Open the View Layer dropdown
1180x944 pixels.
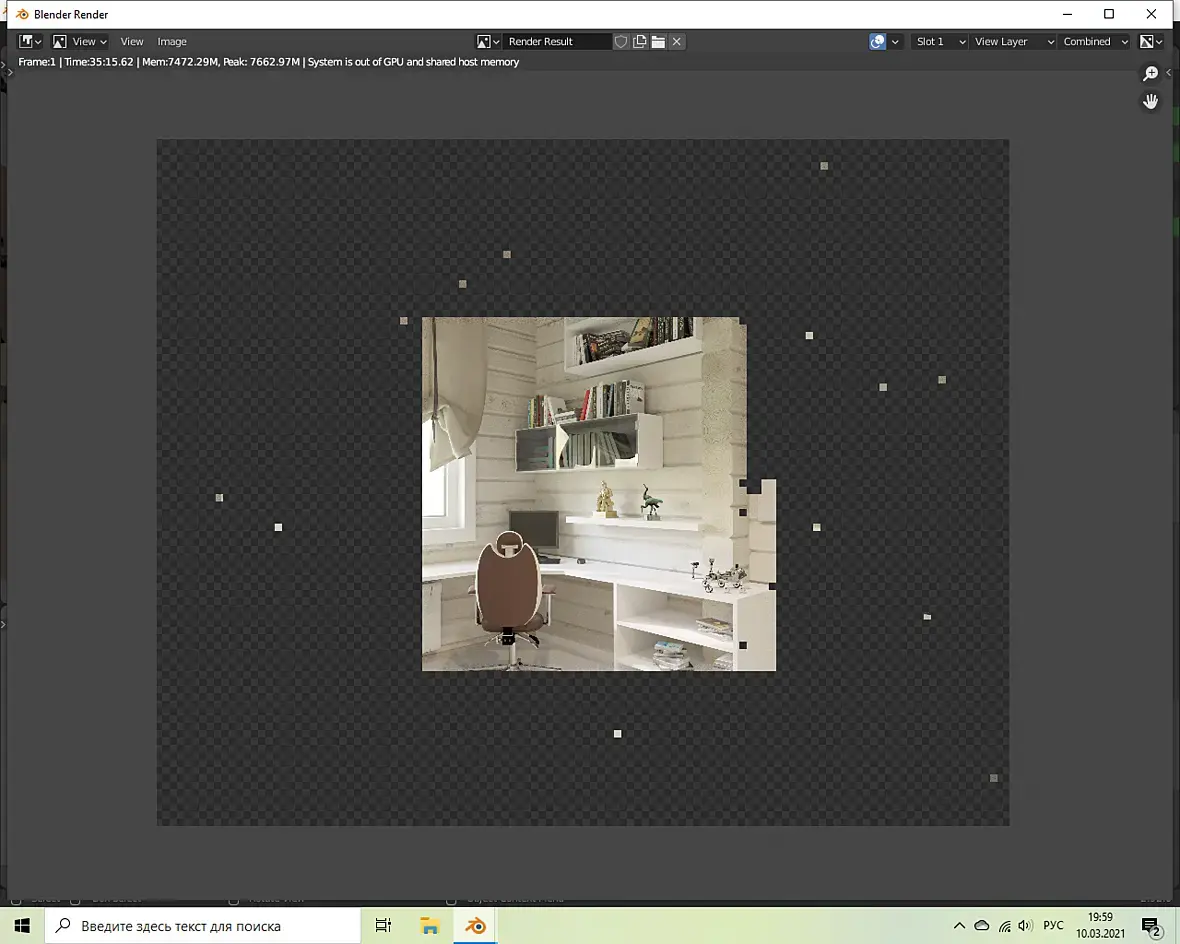pyautogui.click(x=1013, y=41)
